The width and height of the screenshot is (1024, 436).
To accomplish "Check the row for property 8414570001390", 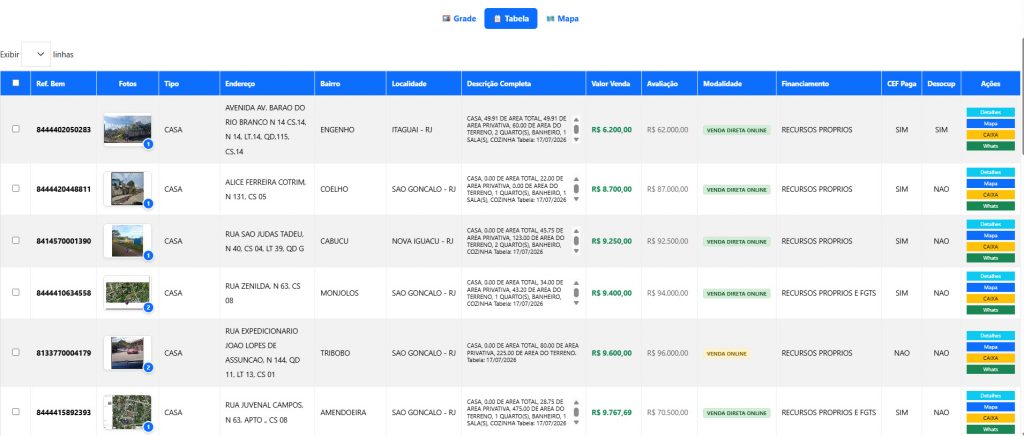I will (x=16, y=240).
